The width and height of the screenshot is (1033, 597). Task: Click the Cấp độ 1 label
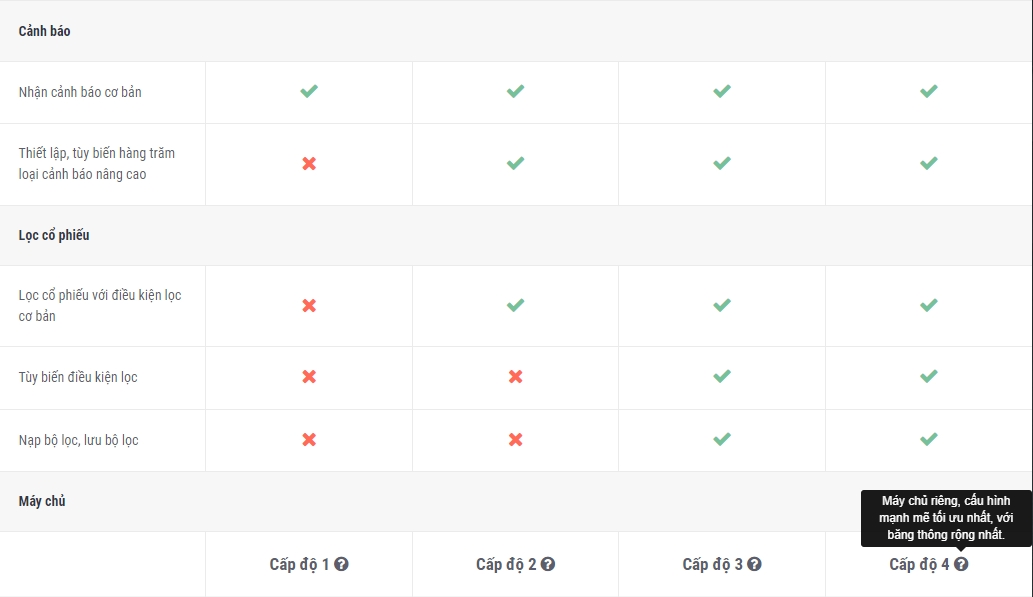pos(299,564)
